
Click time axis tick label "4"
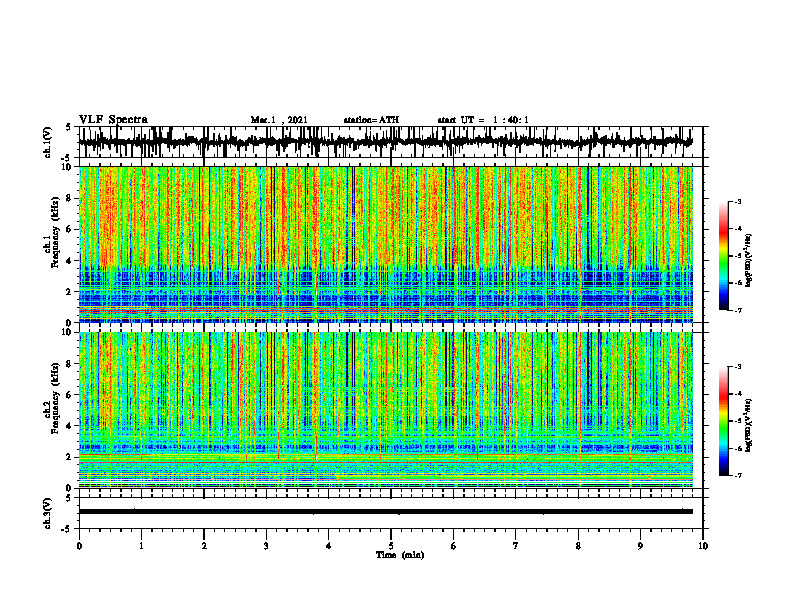328,546
